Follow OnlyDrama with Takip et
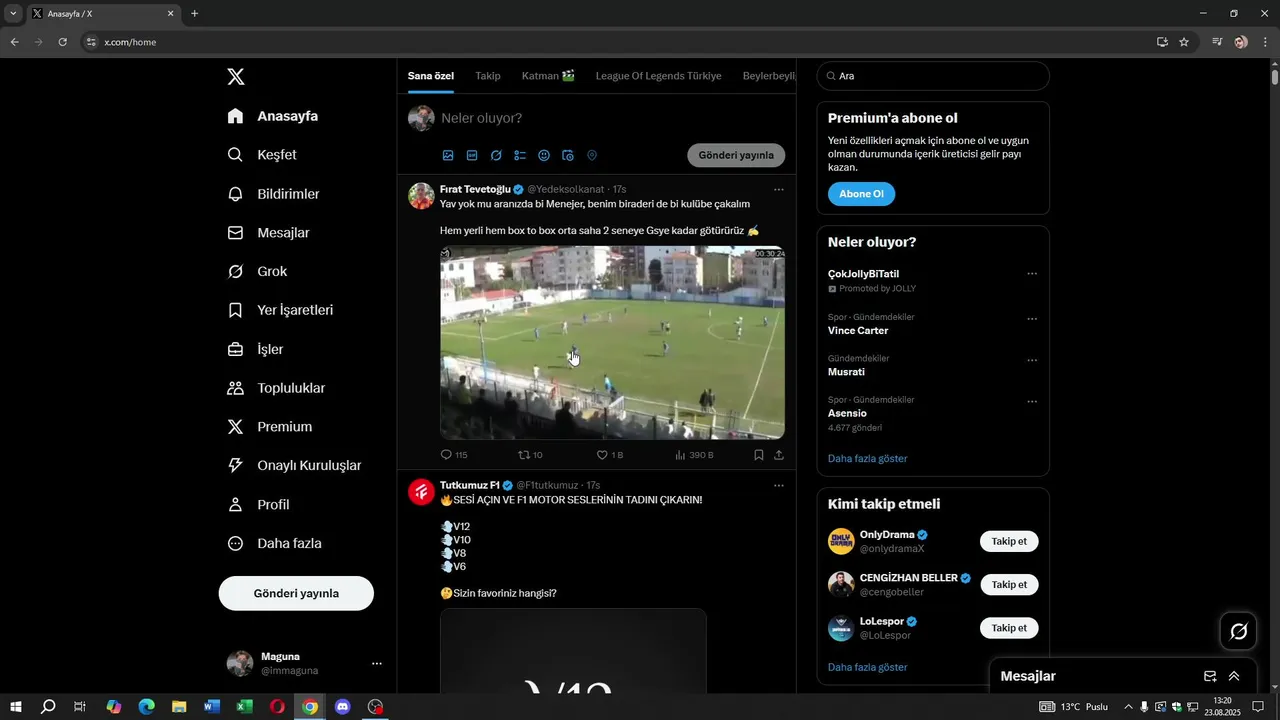Screen dimensions: 1280x720 click(1009, 542)
